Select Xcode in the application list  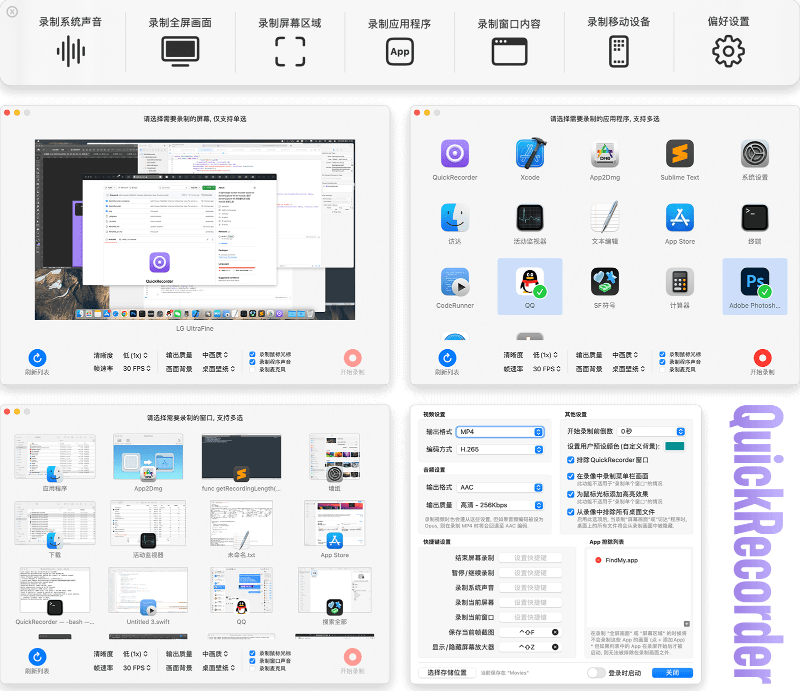click(x=530, y=154)
